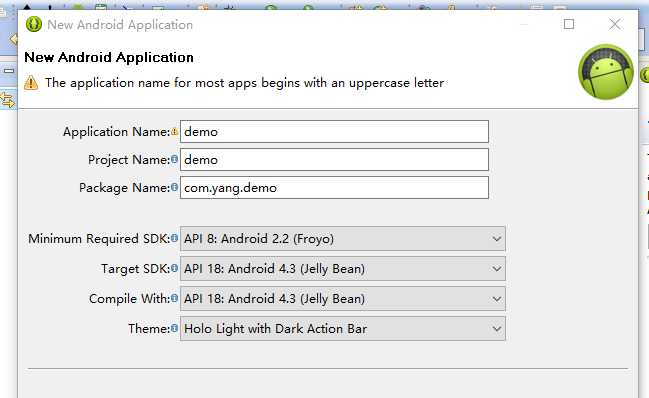The width and height of the screenshot is (649, 398).
Task: Click the Minimum Required SDK label
Action: 99,239
